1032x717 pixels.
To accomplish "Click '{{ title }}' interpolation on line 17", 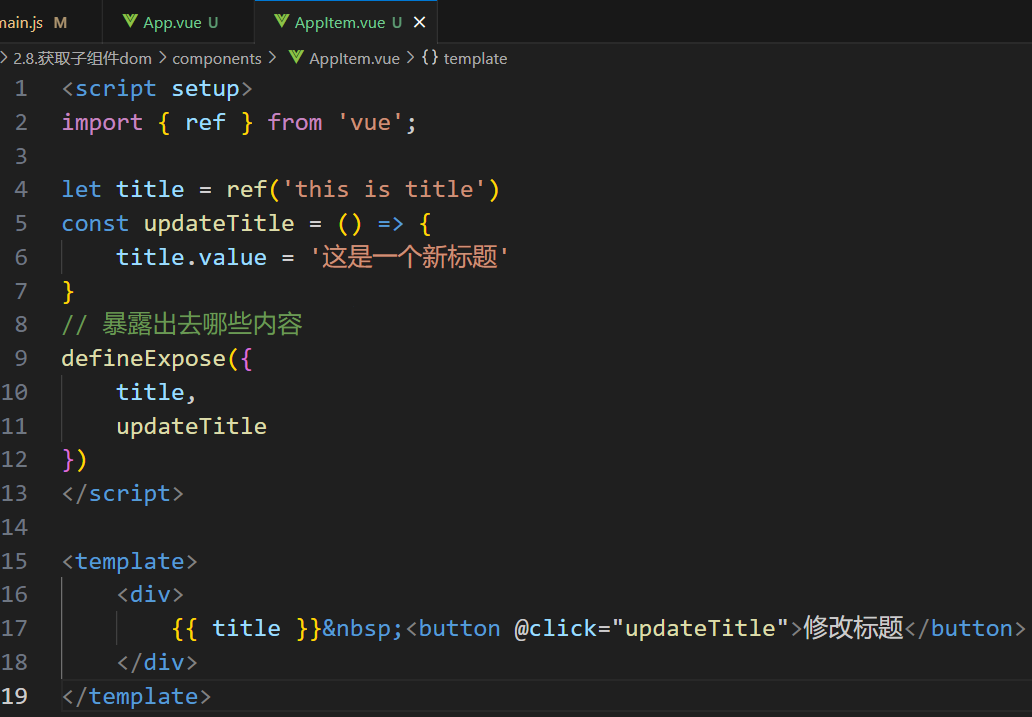I will tap(247, 628).
